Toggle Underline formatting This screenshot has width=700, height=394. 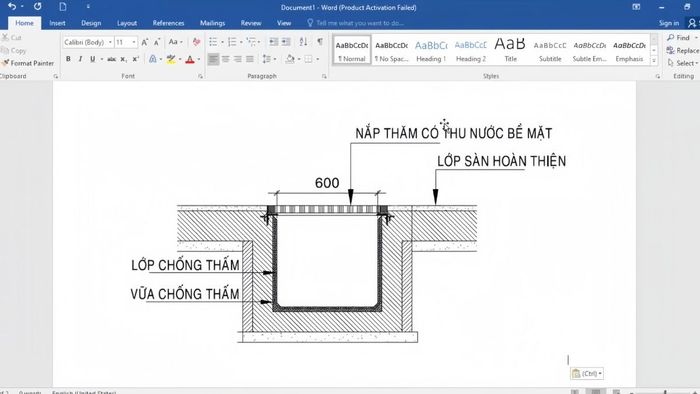point(92,59)
